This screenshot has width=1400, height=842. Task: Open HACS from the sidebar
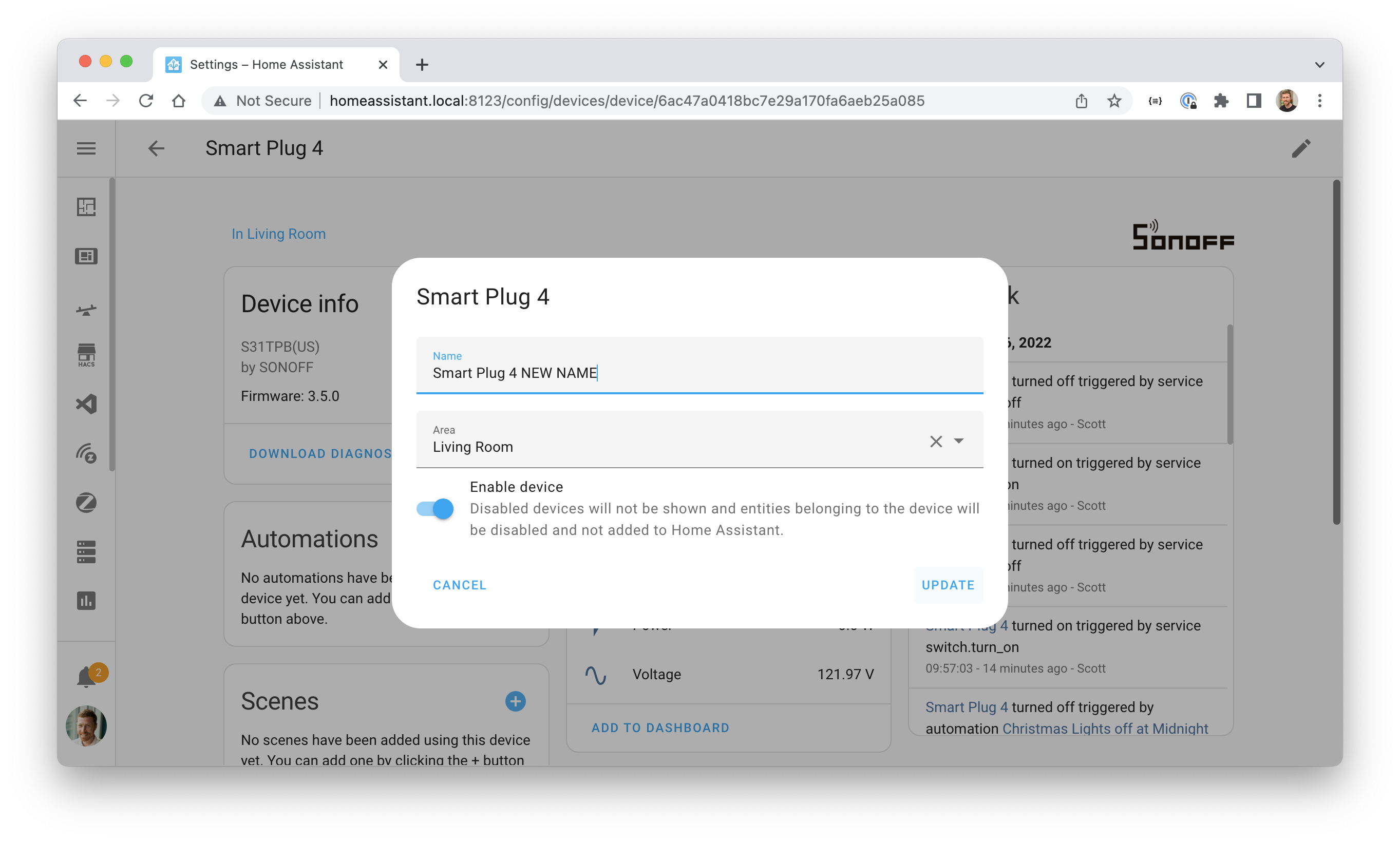pyautogui.click(x=86, y=355)
